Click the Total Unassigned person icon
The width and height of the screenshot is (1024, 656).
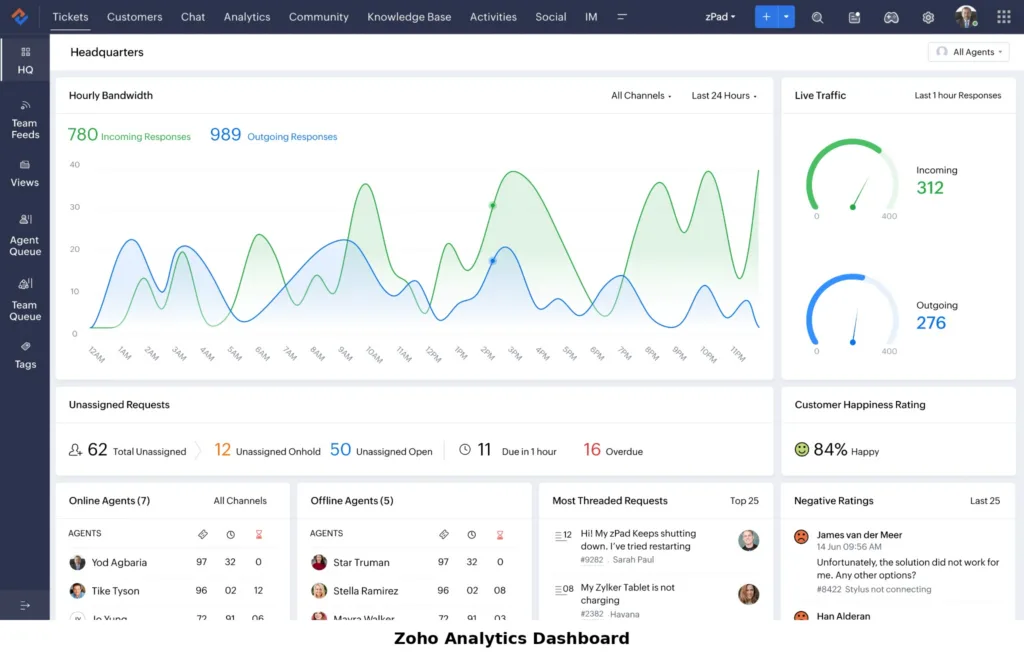[x=75, y=450]
